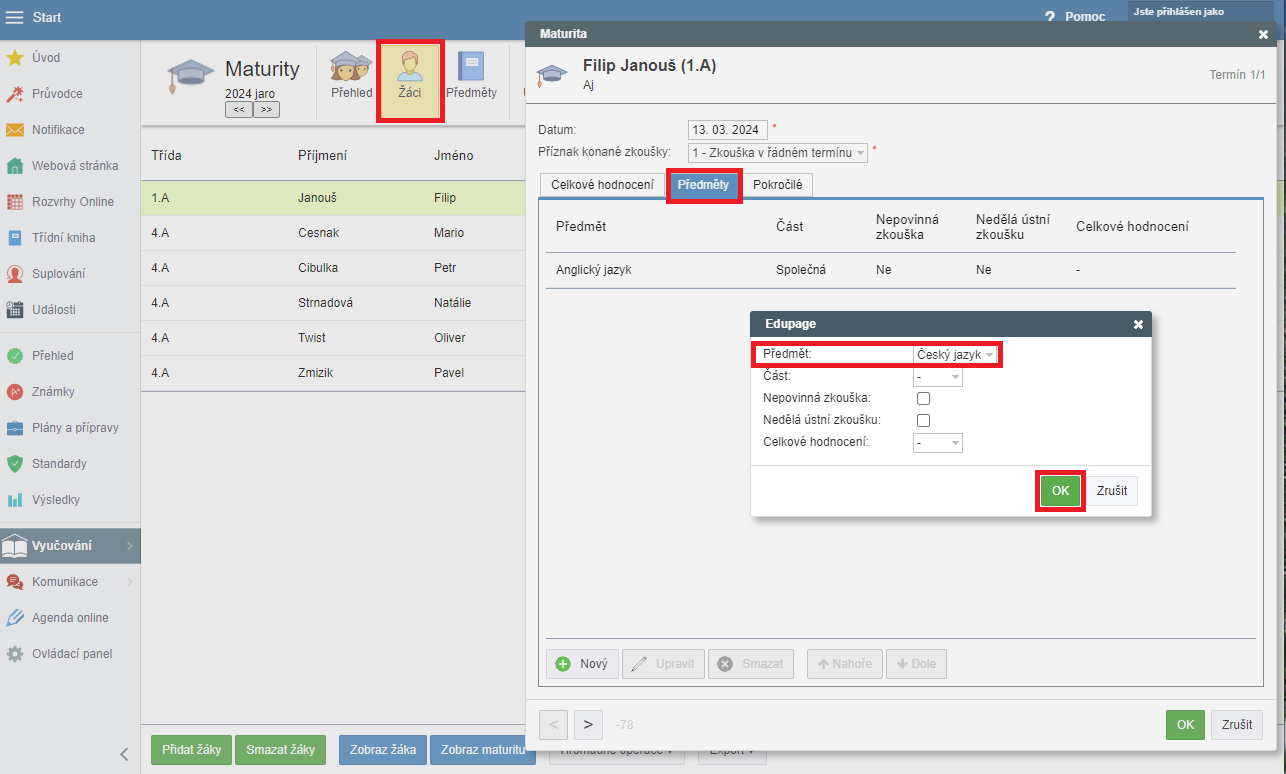This screenshot has height=774, width=1286.
Task: Switch to the Celkové hodnocení tab
Action: pos(602,185)
